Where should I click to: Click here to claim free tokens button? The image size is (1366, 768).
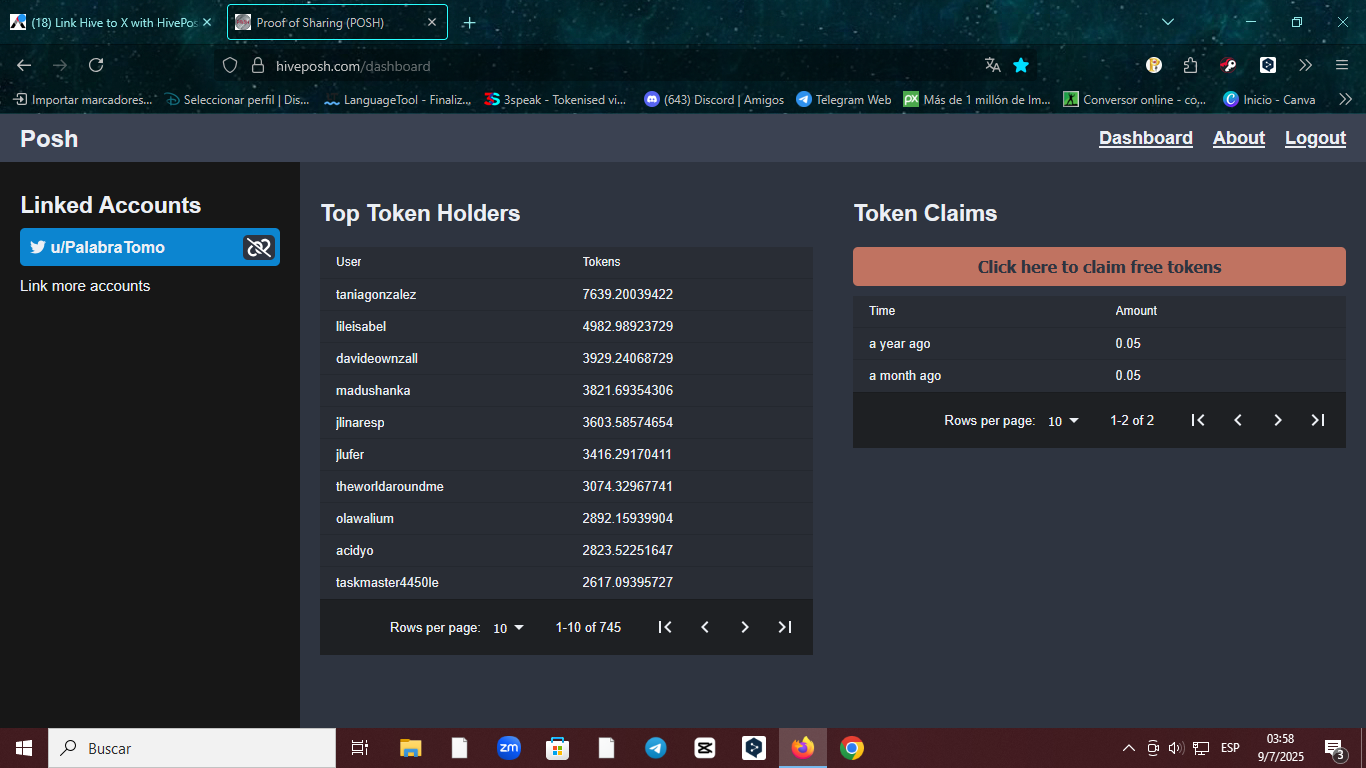point(1099,267)
